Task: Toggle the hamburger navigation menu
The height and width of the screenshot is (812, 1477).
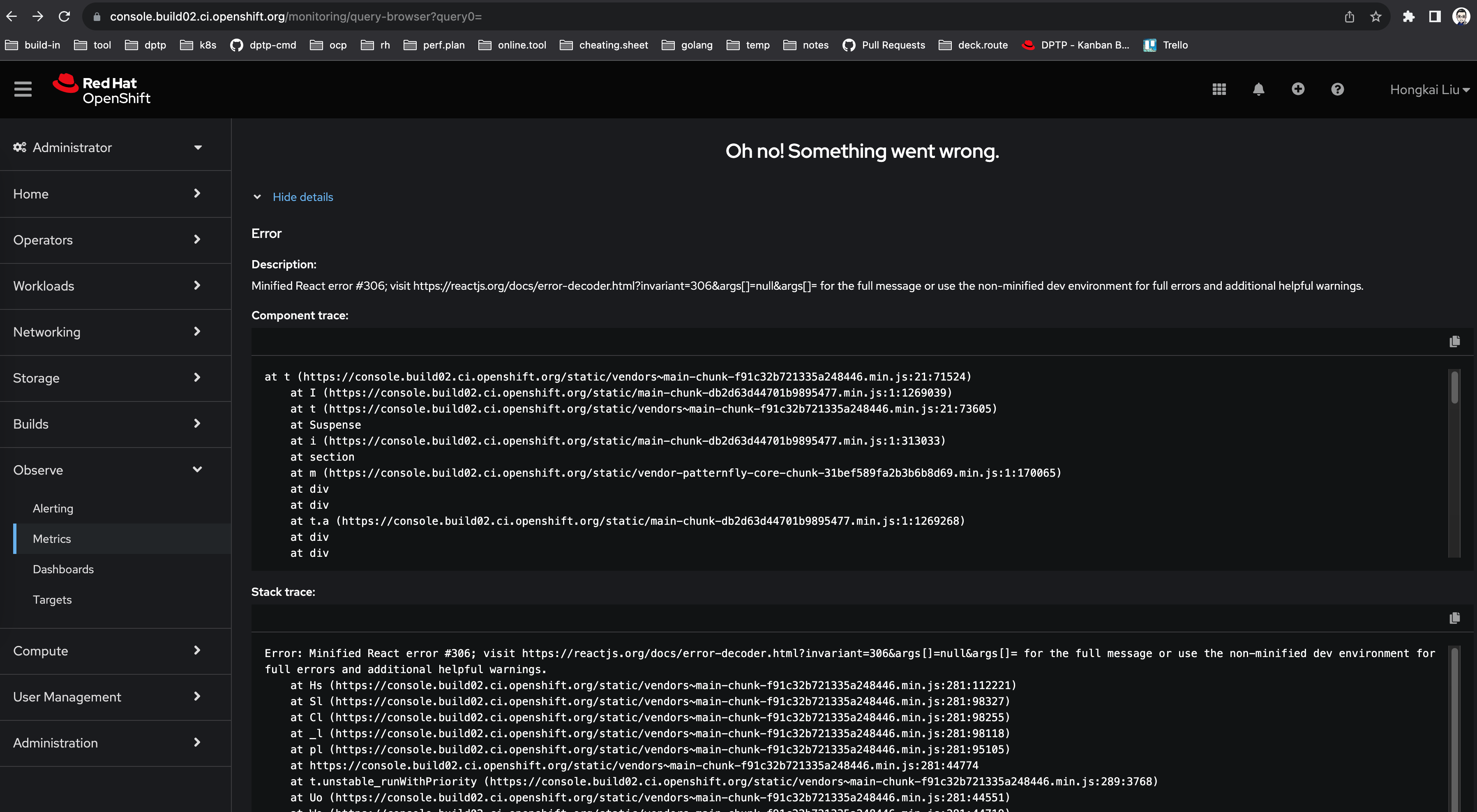Action: point(23,90)
